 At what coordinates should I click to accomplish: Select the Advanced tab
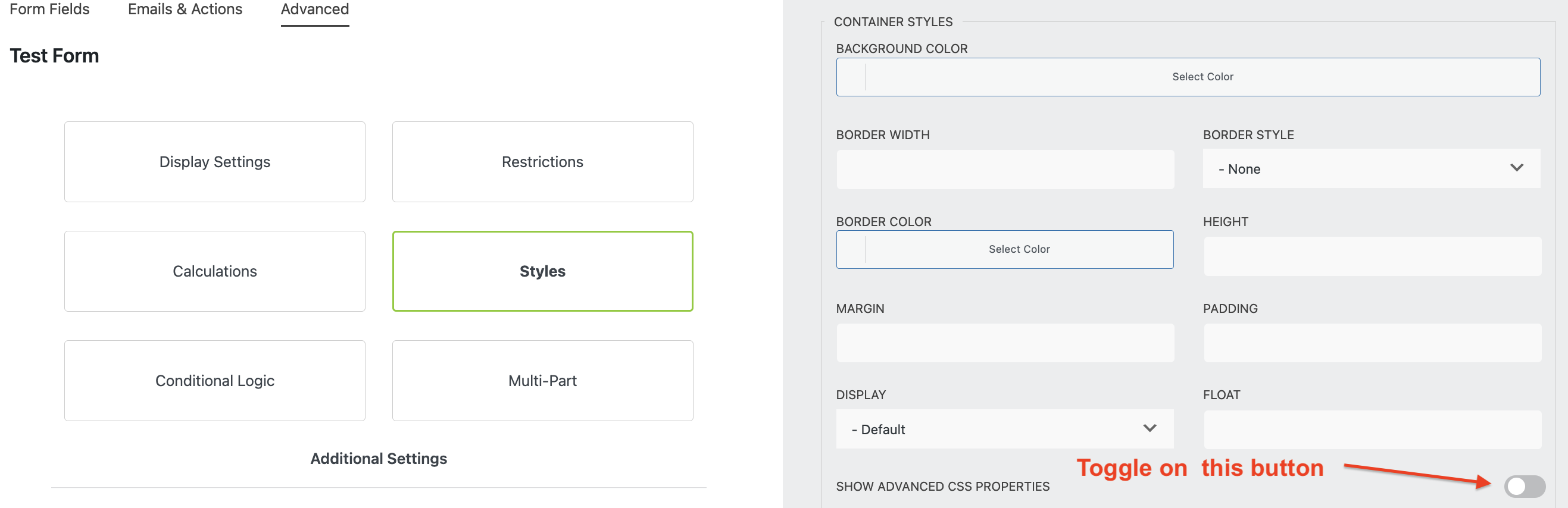click(315, 9)
